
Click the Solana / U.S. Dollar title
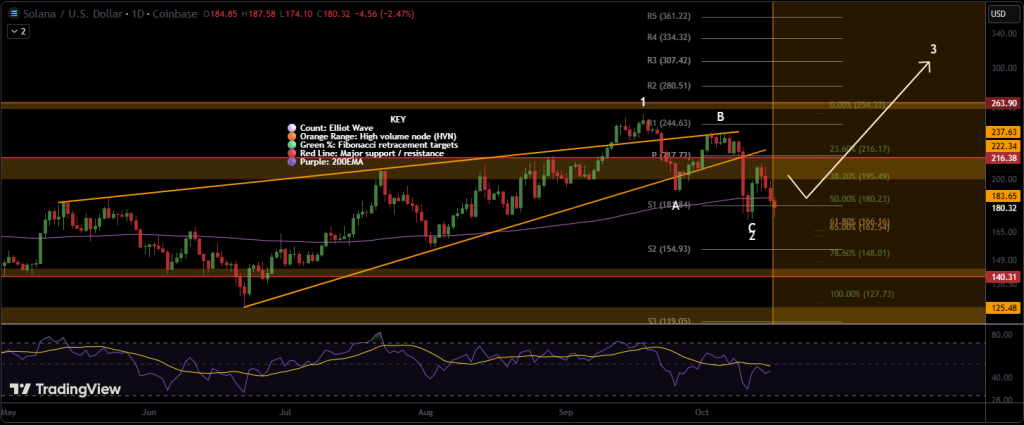tap(66, 15)
